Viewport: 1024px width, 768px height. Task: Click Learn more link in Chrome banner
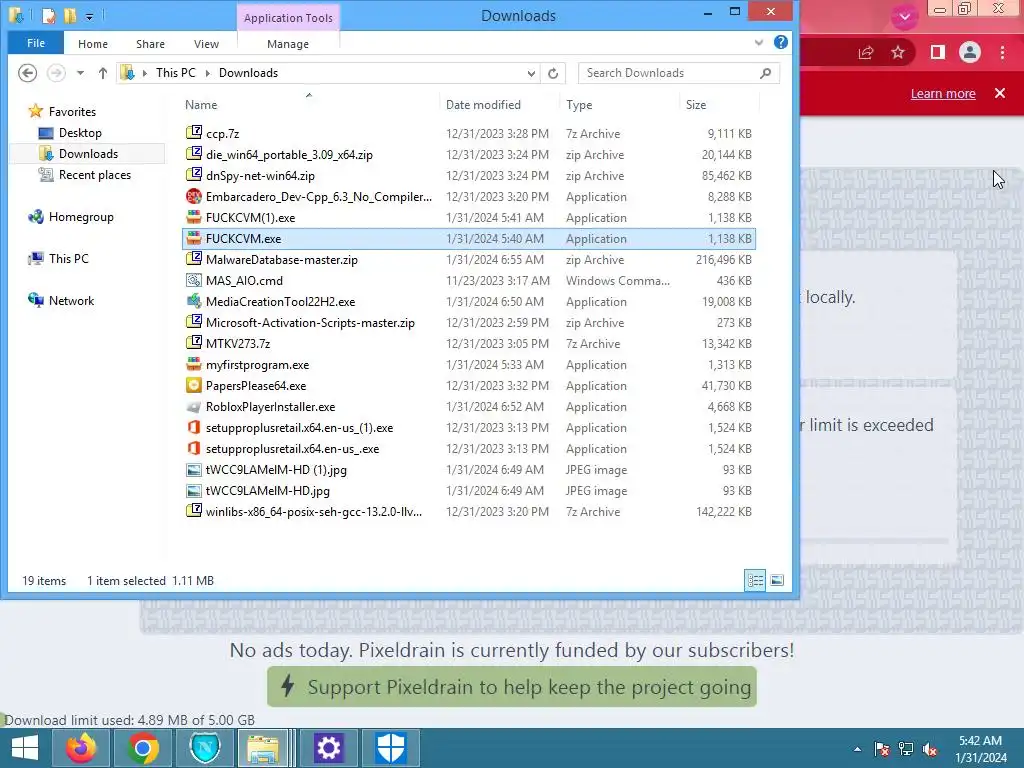[x=943, y=93]
